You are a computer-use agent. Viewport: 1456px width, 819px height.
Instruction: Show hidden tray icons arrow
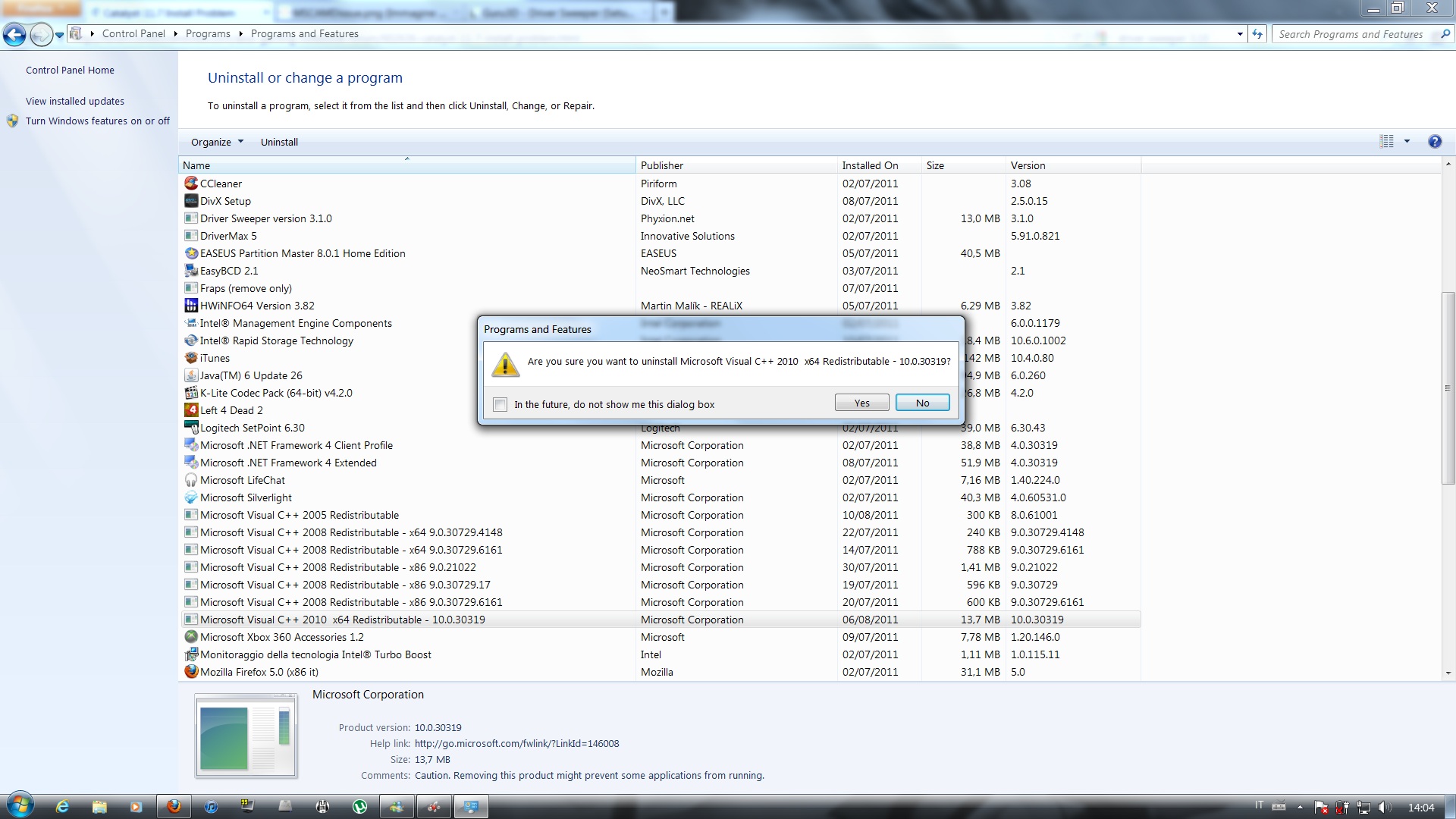[1300, 808]
